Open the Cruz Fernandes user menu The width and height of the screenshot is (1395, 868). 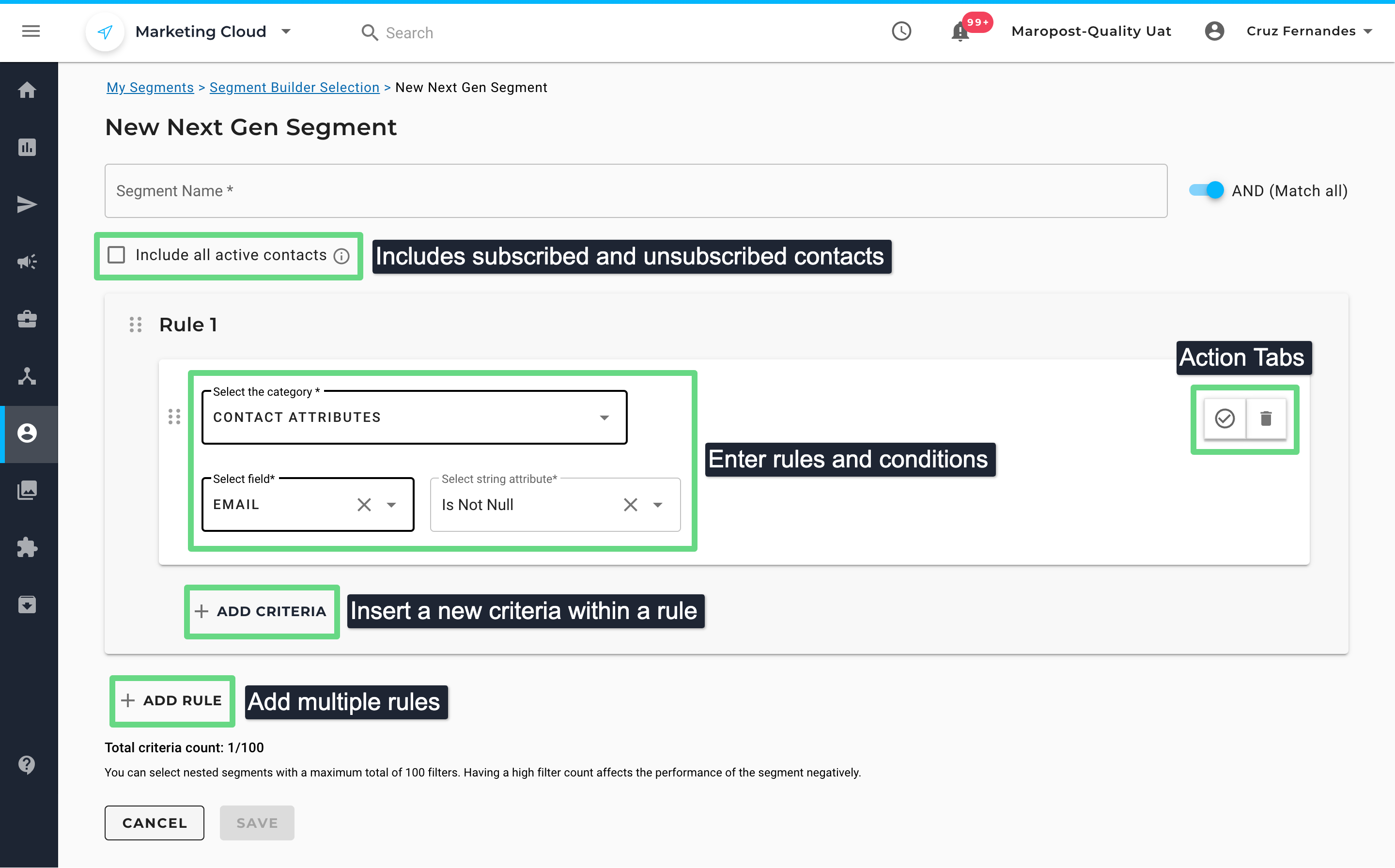tap(1309, 31)
